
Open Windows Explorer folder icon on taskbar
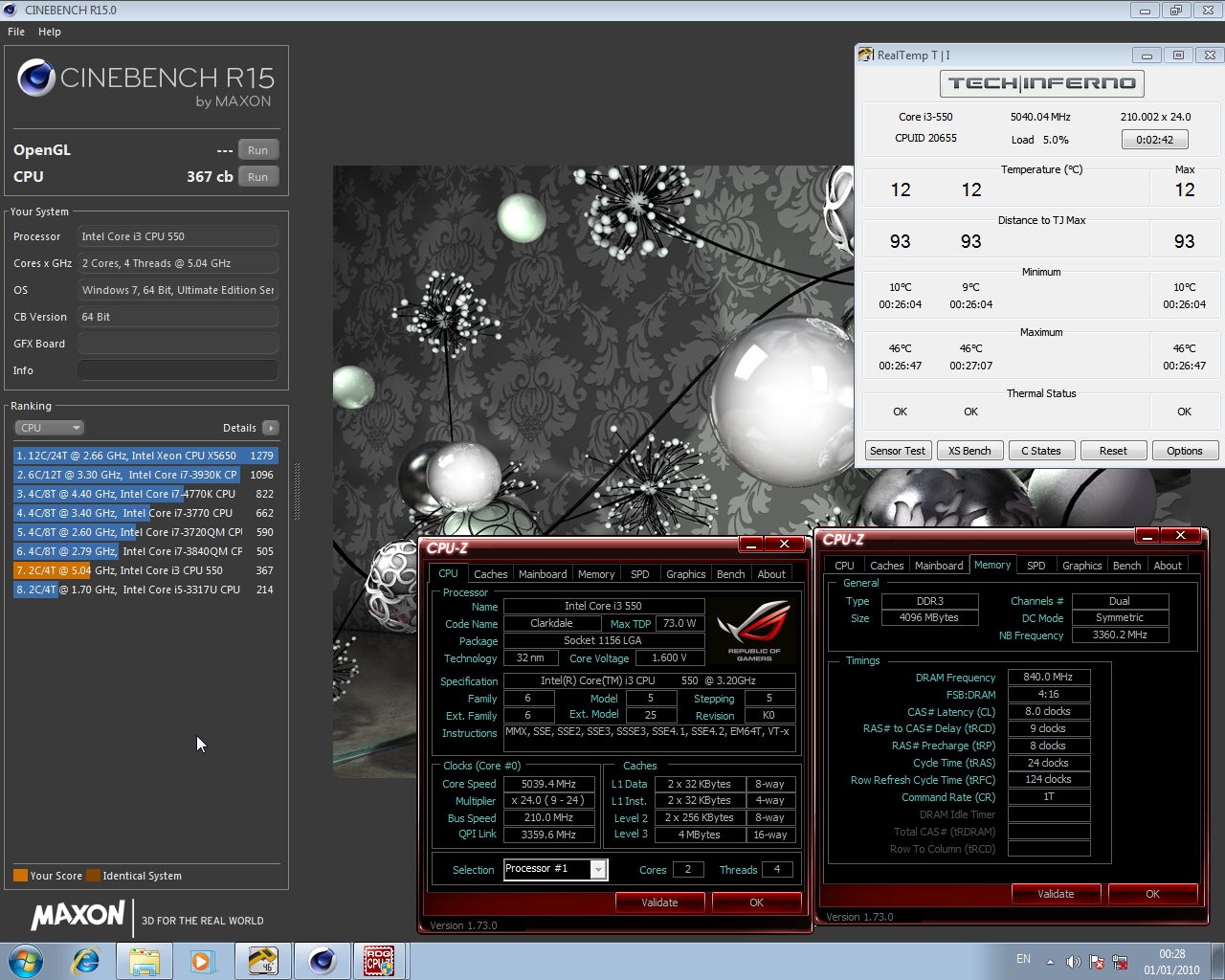tap(145, 960)
